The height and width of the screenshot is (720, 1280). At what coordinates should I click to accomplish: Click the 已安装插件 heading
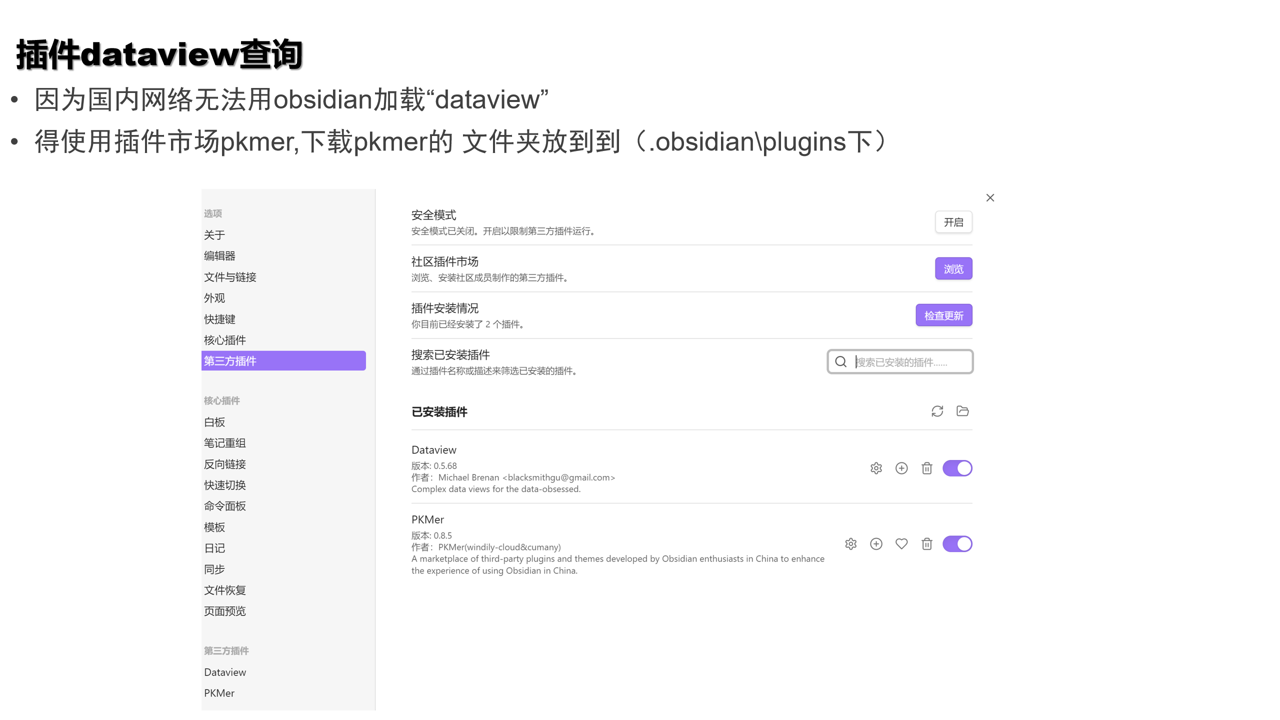click(439, 412)
